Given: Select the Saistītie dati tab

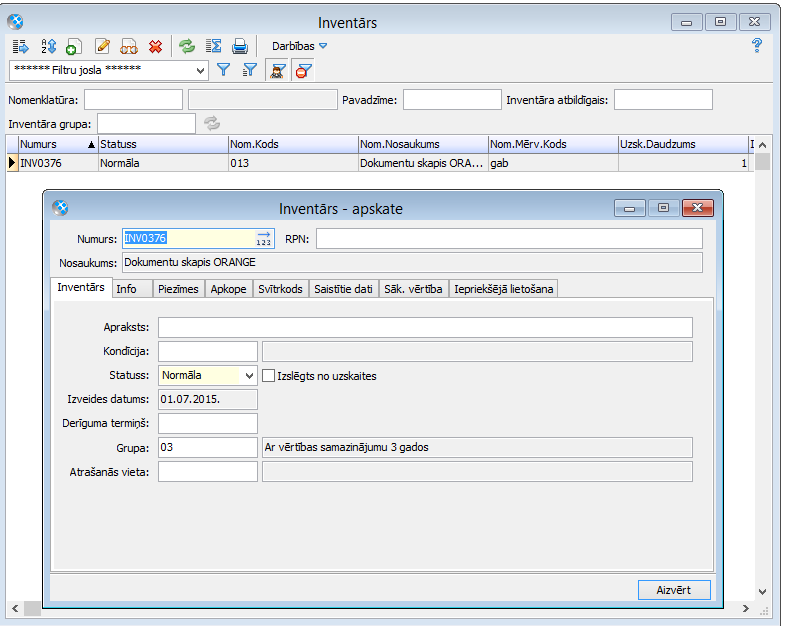Looking at the screenshot, I should pos(343,289).
